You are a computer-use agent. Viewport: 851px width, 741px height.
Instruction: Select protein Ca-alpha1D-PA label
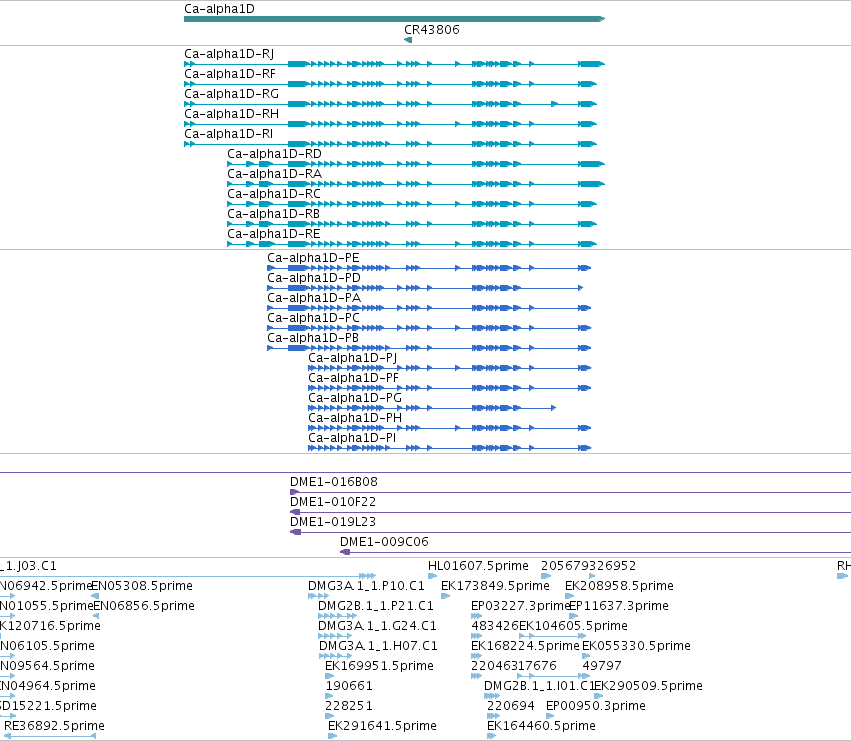[x=314, y=298]
